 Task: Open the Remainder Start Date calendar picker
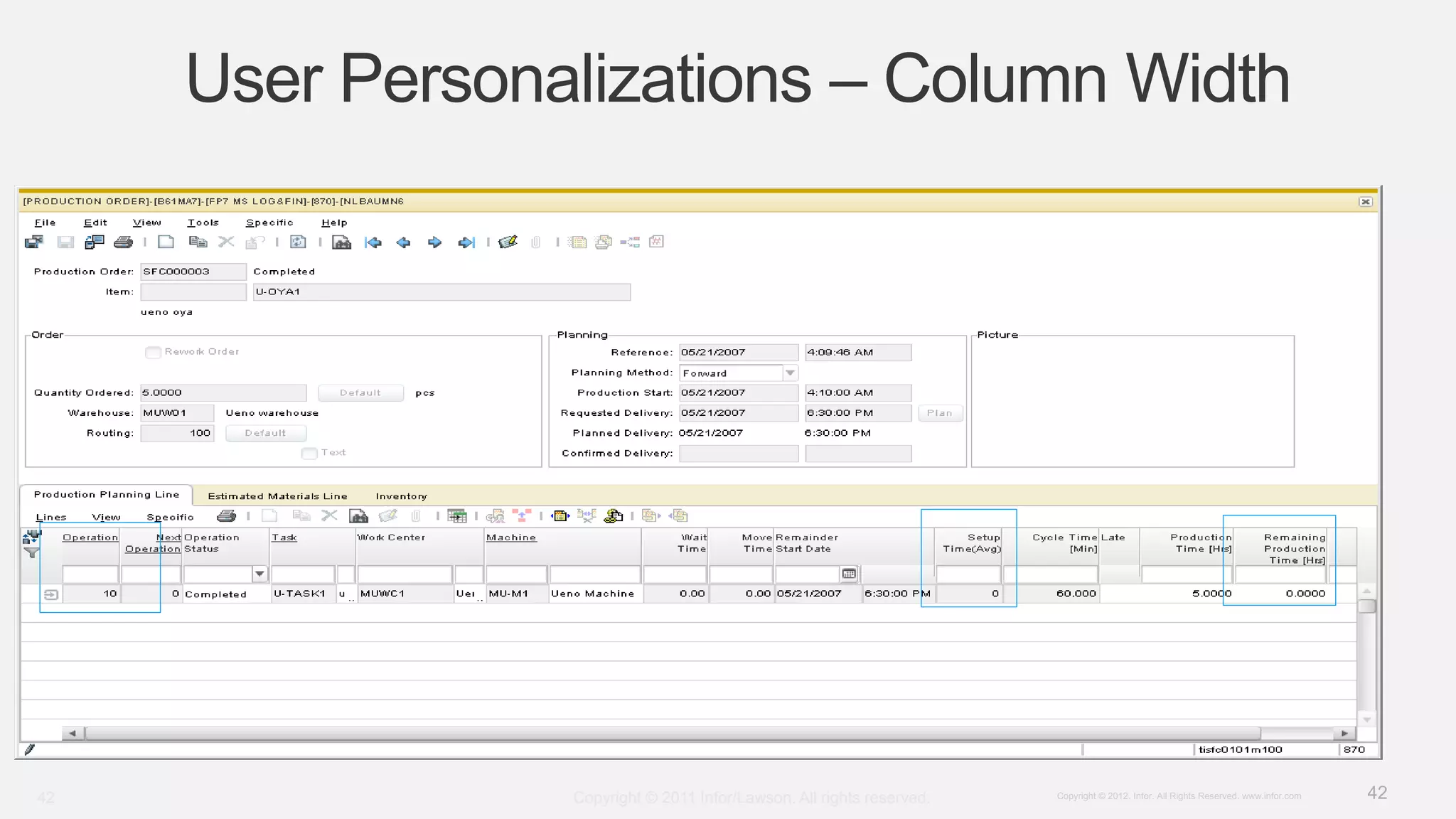click(x=849, y=574)
